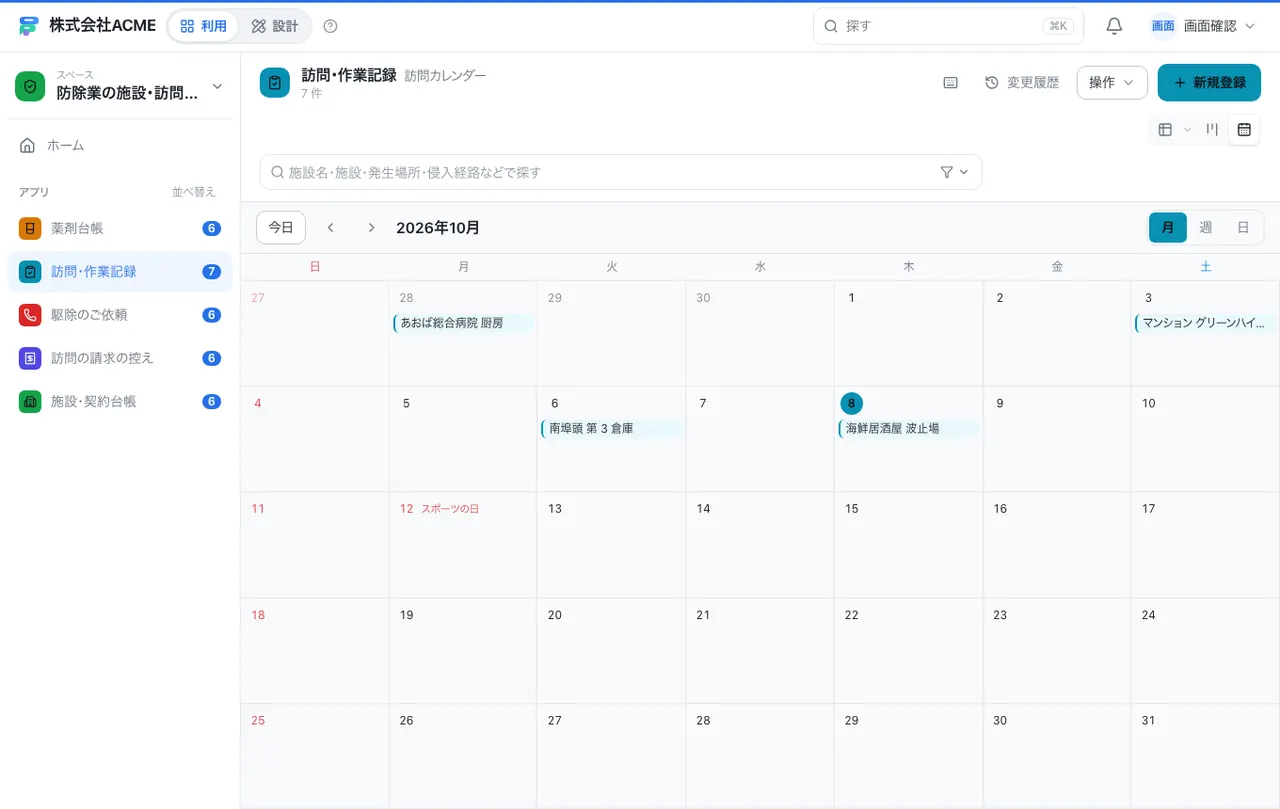Switch to kanban board view icon

(1212, 129)
